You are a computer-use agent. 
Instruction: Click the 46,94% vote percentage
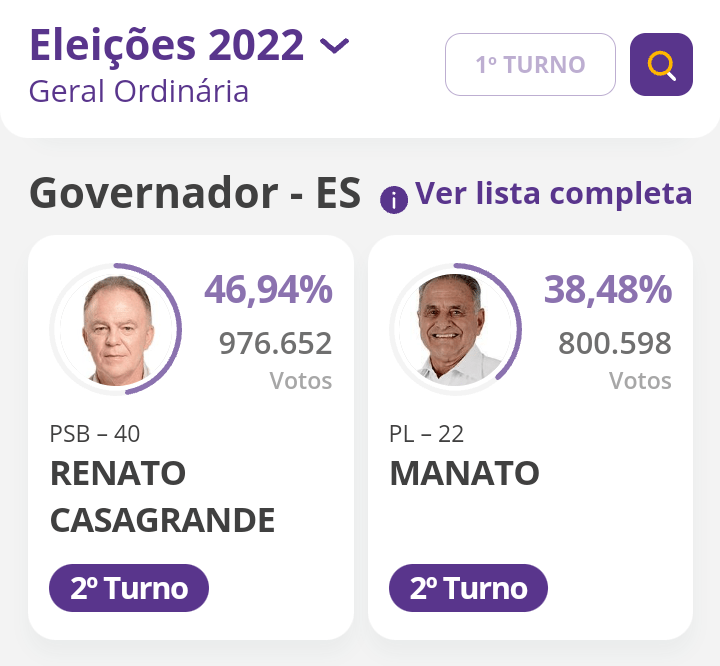click(268, 290)
